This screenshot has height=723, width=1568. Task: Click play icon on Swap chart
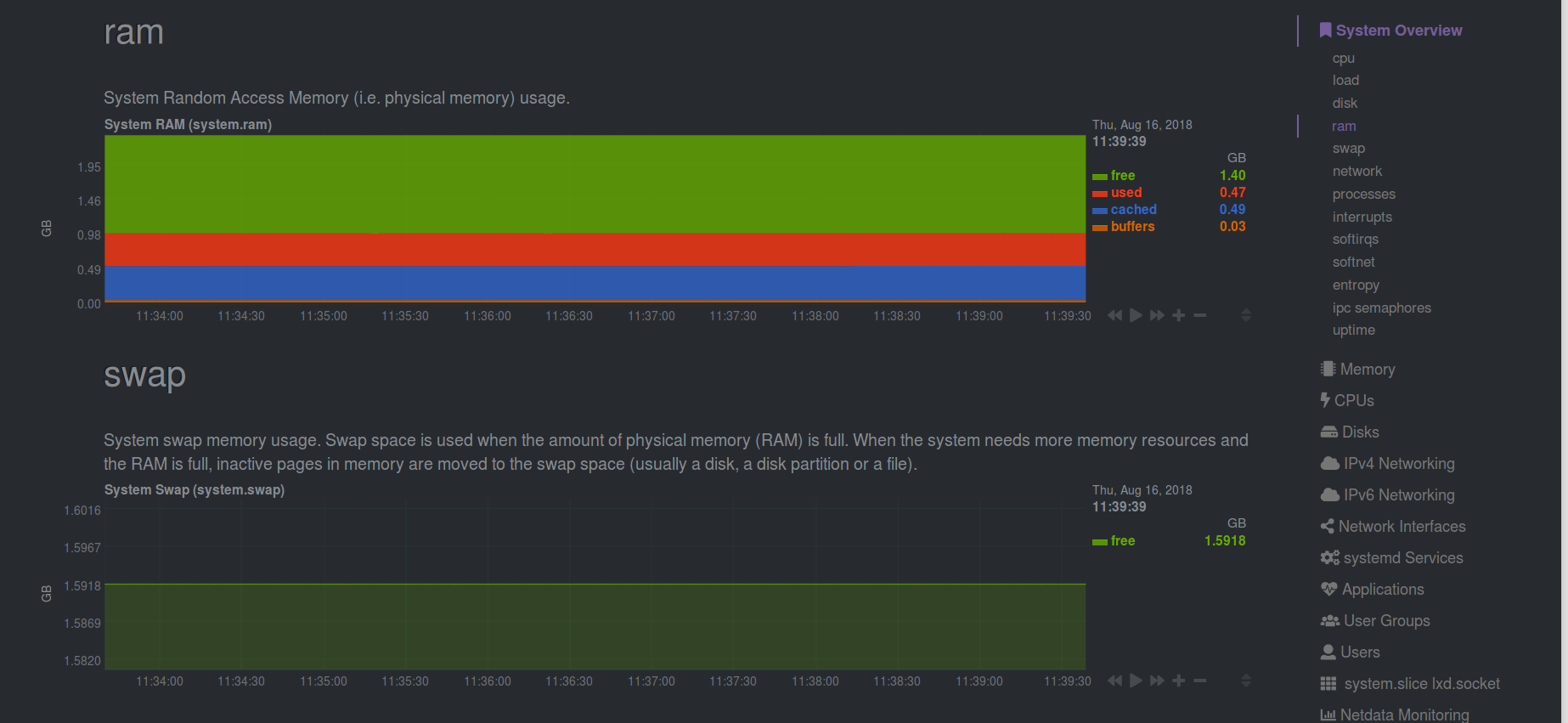tap(1136, 681)
